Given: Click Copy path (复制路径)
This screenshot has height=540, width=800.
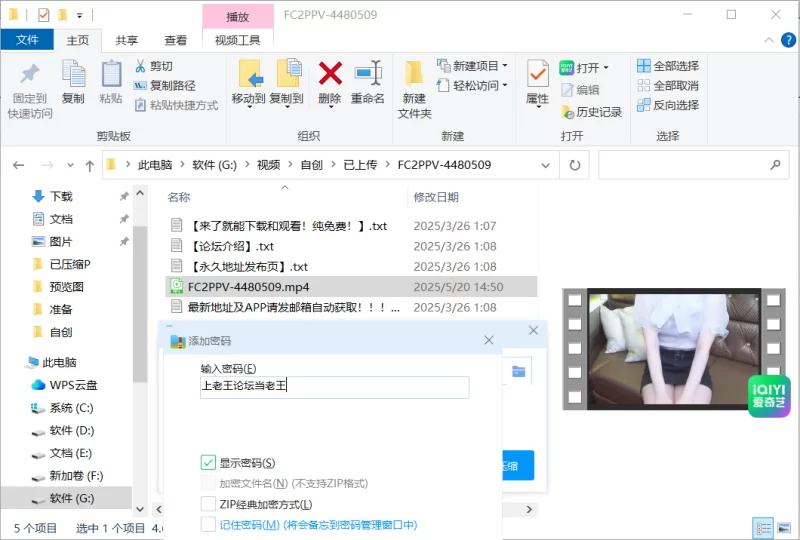Looking at the screenshot, I should 165,85.
